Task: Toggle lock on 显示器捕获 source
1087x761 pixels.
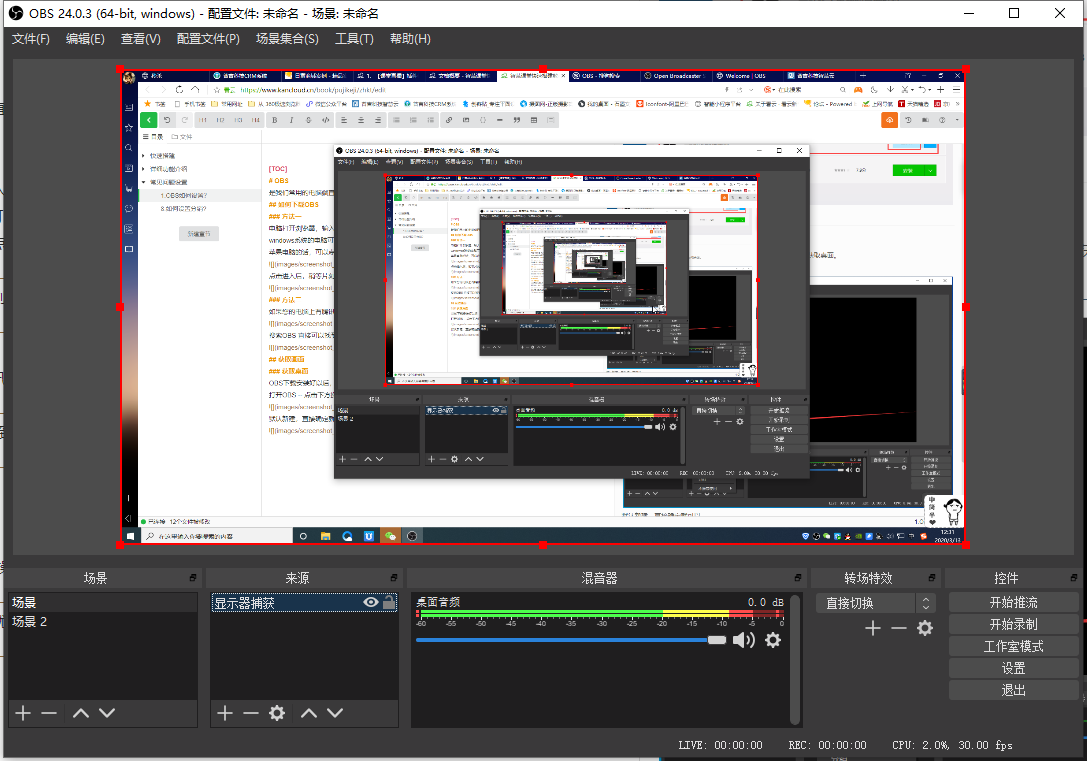Action: point(390,602)
